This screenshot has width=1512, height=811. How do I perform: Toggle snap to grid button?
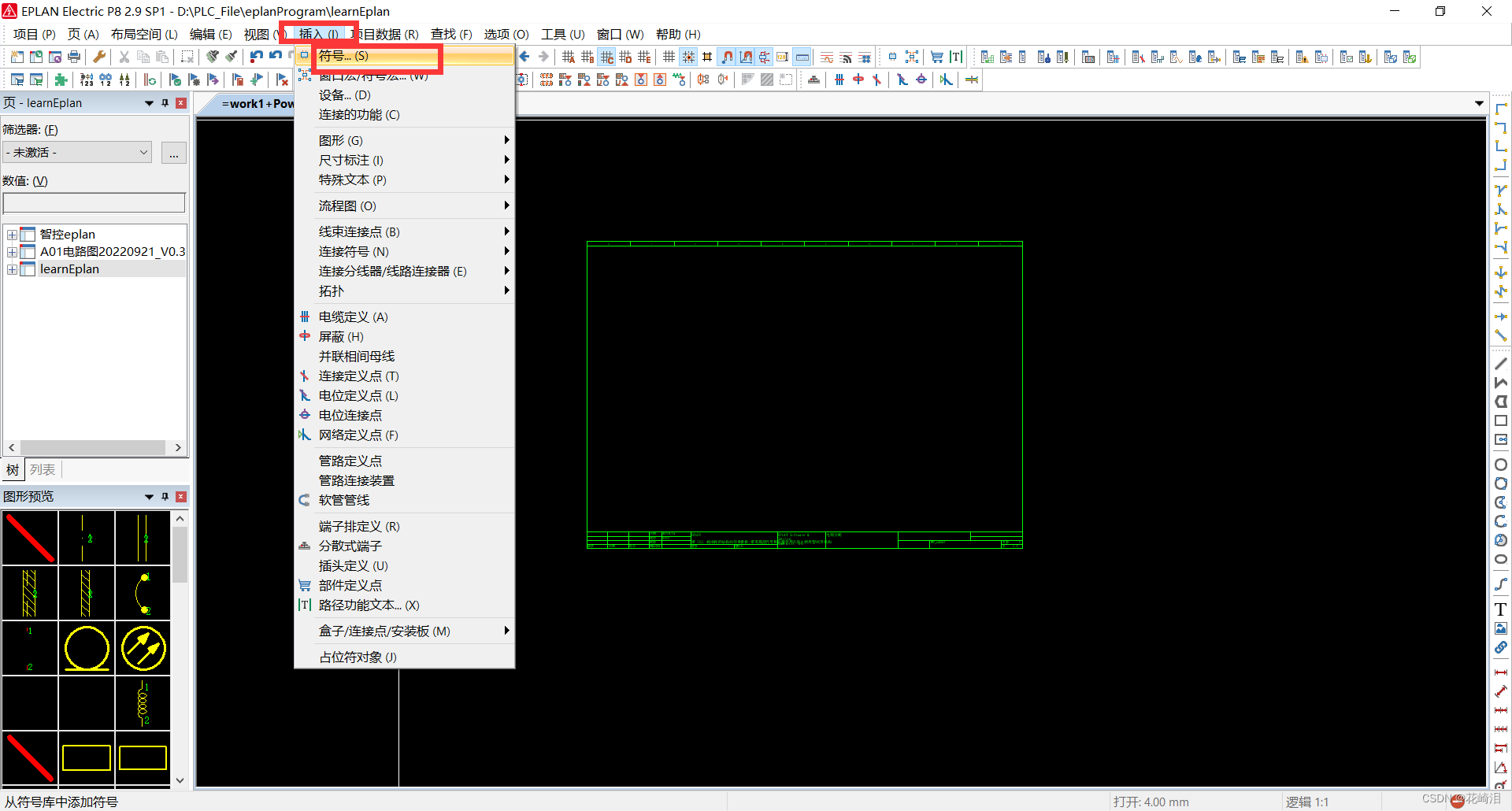pyautogui.click(x=688, y=57)
